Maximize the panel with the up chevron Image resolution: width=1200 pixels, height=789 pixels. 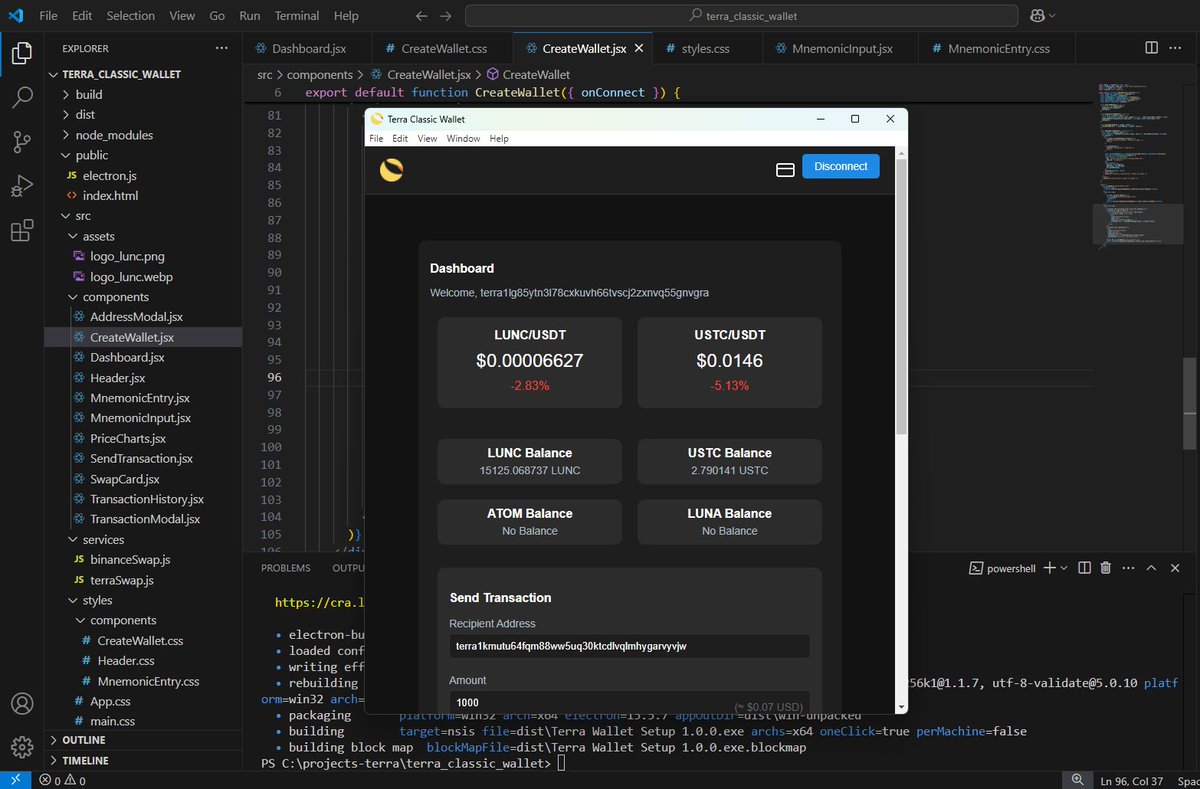1151,568
